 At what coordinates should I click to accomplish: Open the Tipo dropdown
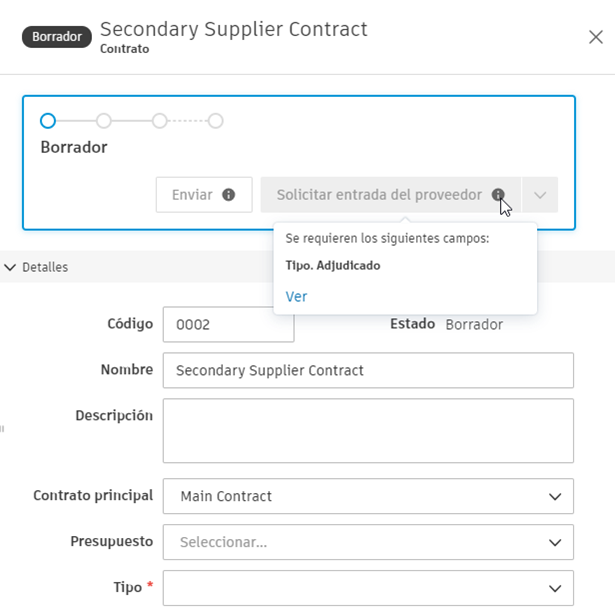click(368, 588)
